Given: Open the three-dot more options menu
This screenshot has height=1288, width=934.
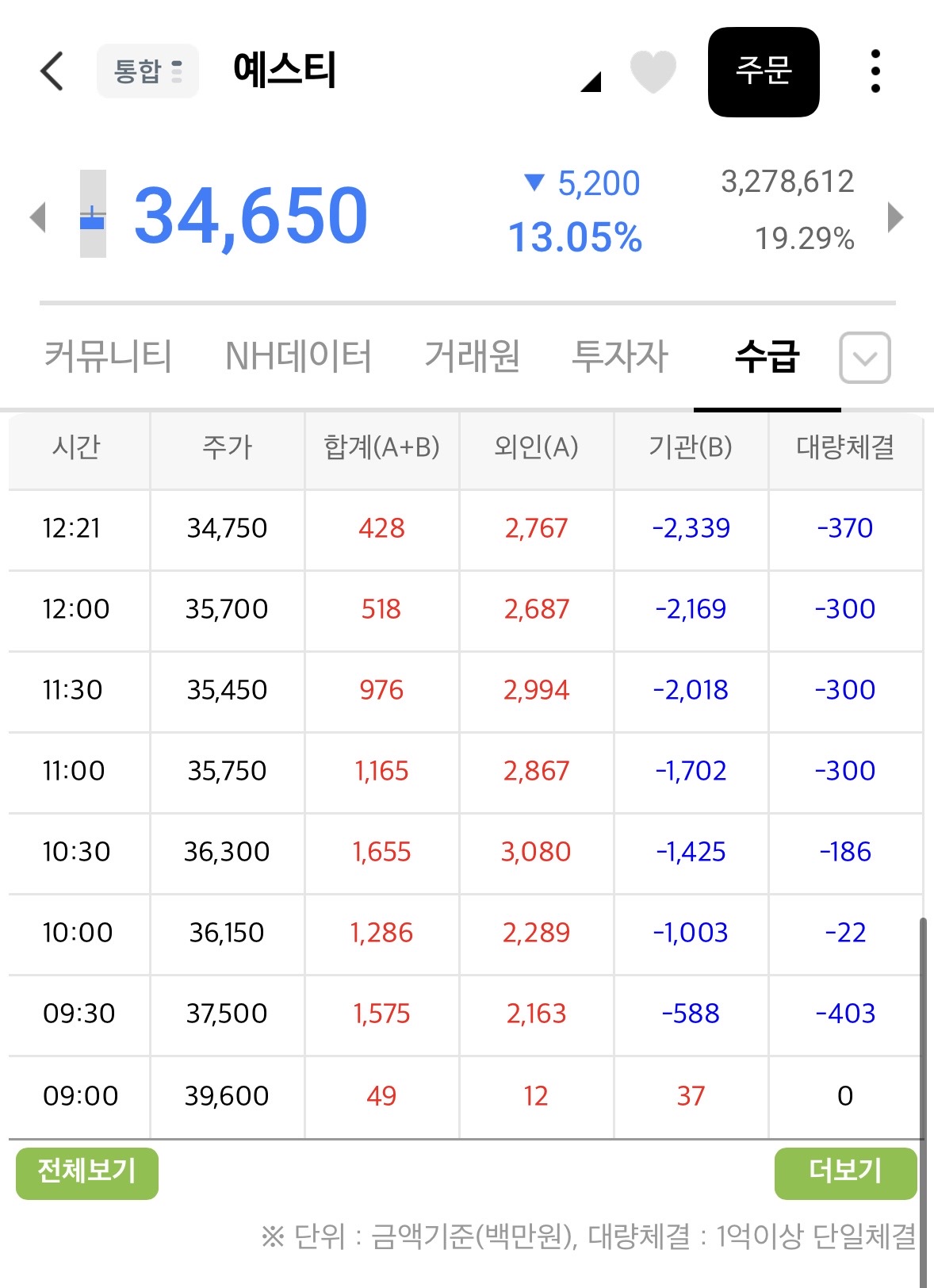Looking at the screenshot, I should click(x=875, y=71).
